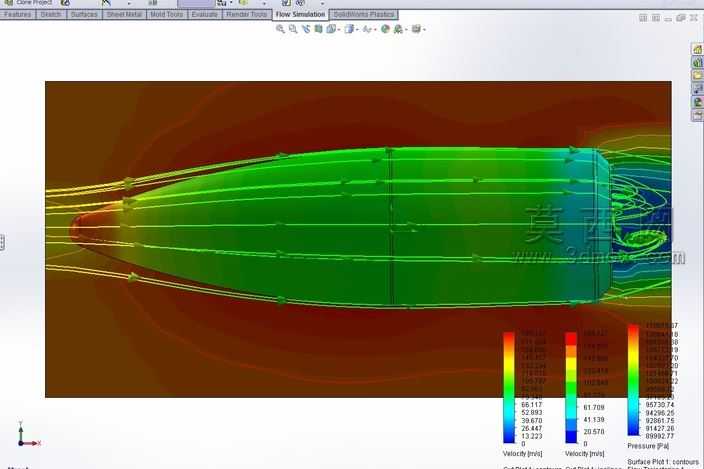
Task: Click the Pressure [Pa] legend label
Action: pos(648,446)
